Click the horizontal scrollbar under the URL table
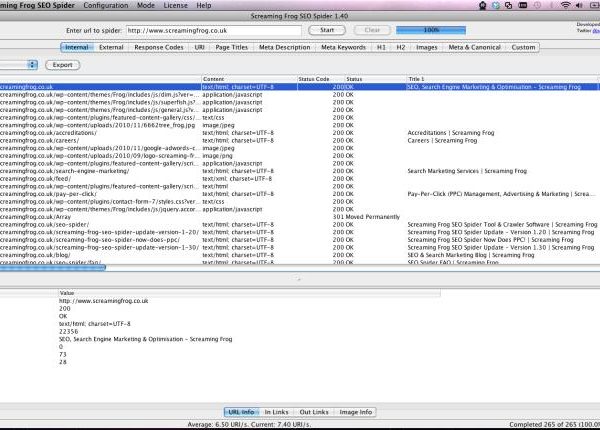Image resolution: width=600 pixels, height=430 pixels. click(x=52, y=268)
